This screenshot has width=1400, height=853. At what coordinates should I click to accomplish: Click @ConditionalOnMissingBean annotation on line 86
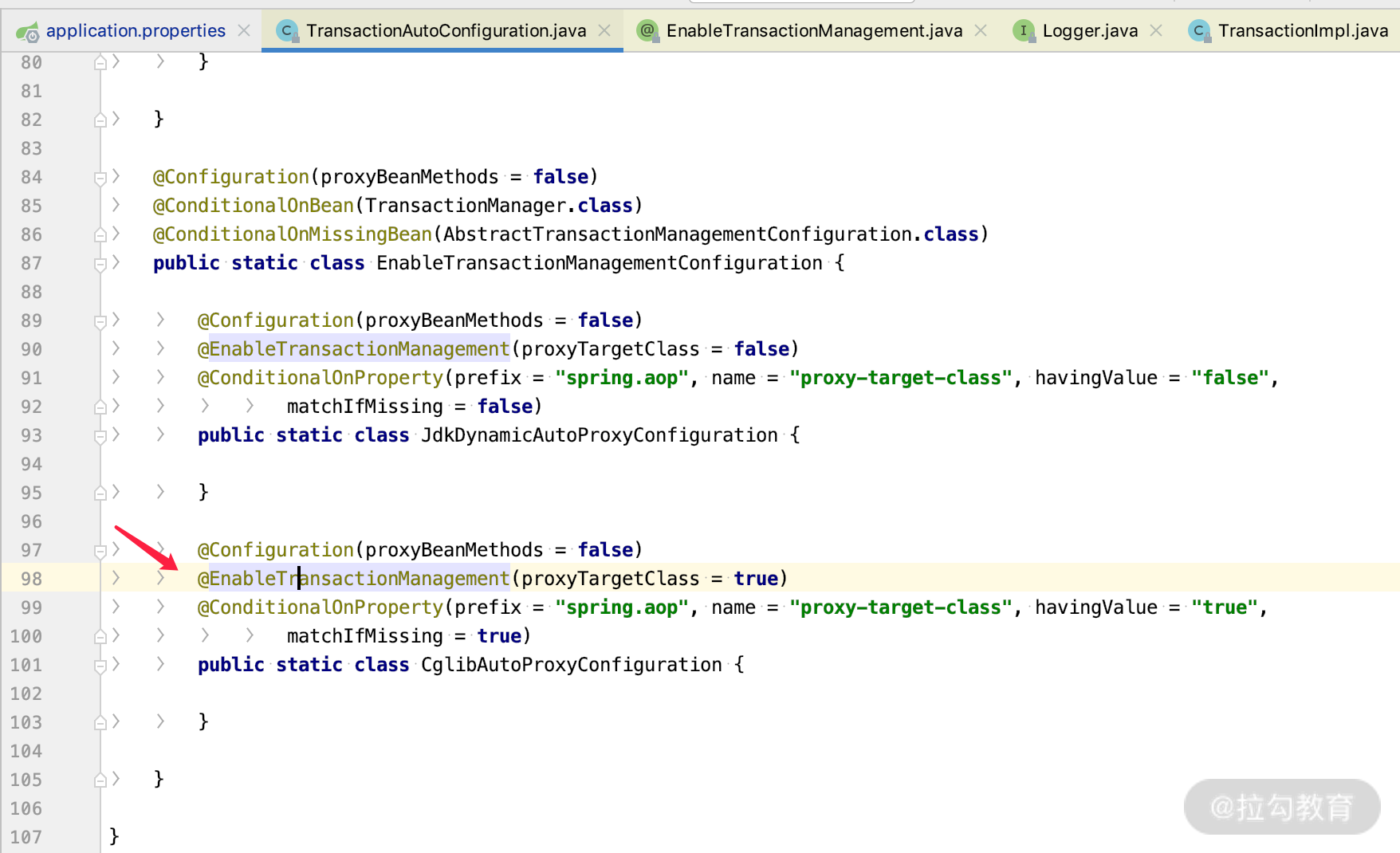tap(293, 234)
